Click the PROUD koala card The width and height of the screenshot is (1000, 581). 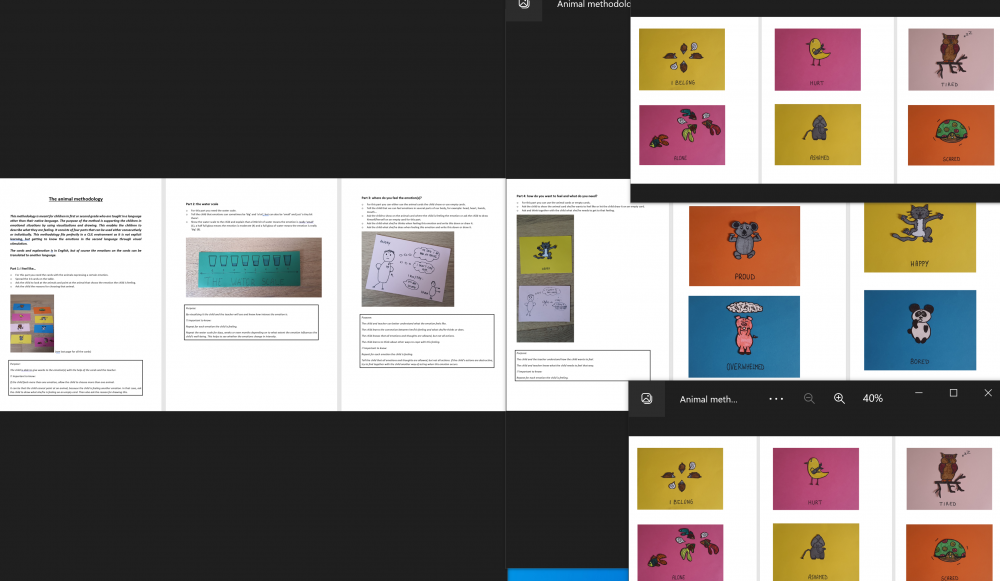tap(744, 246)
